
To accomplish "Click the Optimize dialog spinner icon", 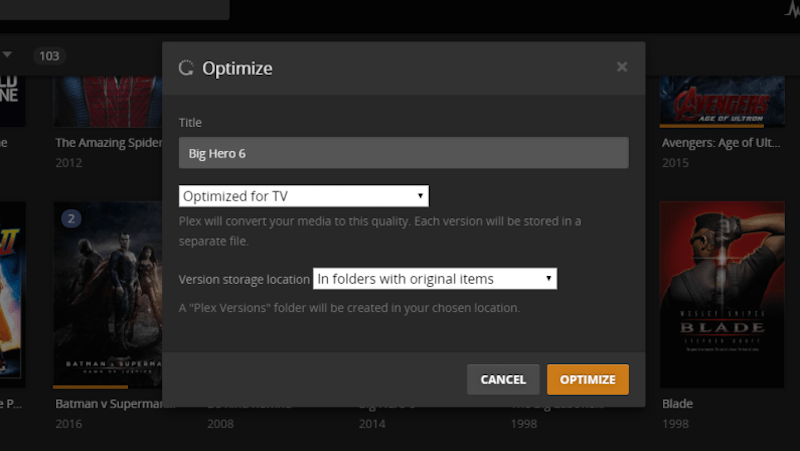I will [186, 68].
